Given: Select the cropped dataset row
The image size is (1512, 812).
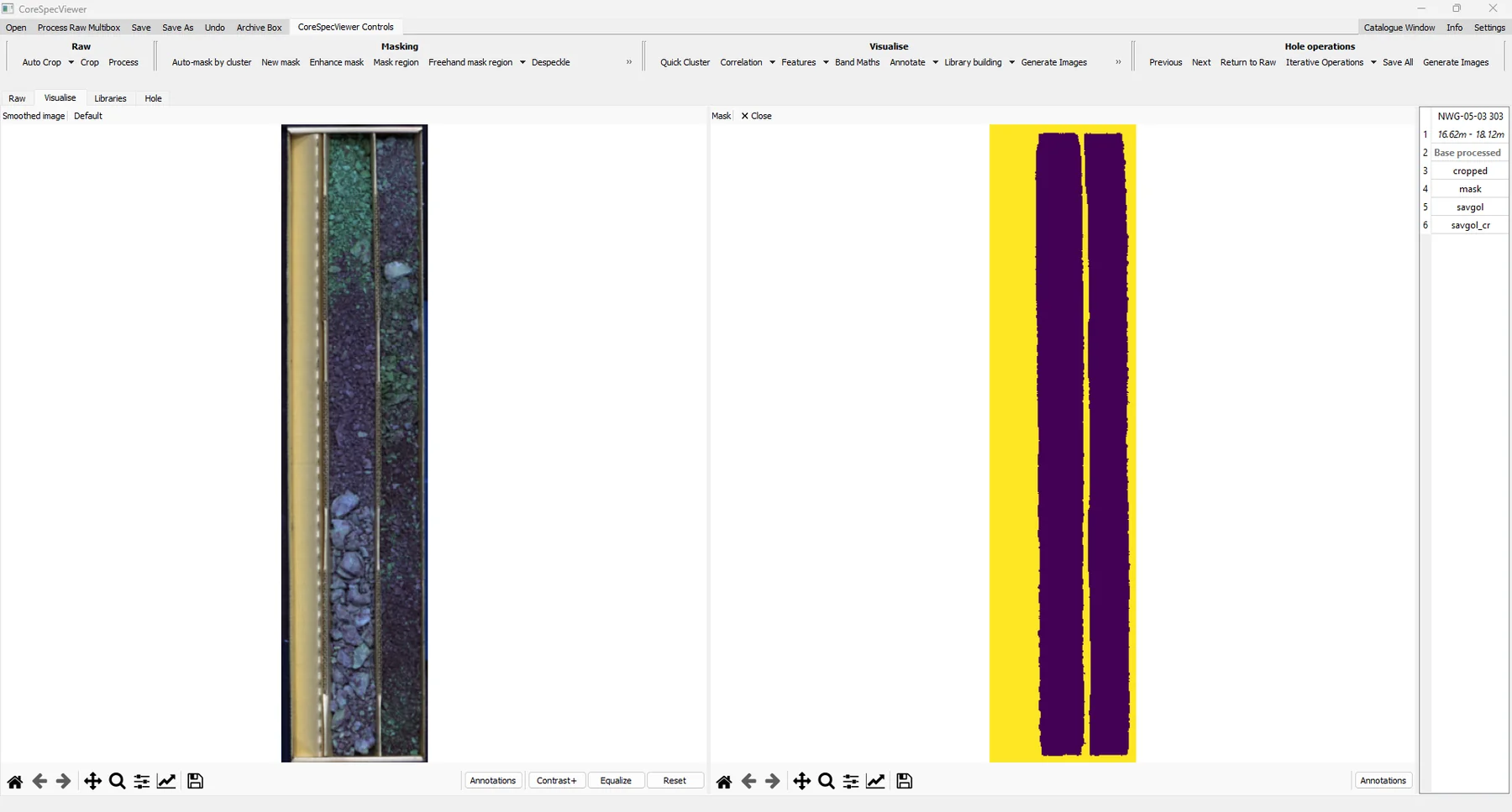Looking at the screenshot, I should point(1470,170).
